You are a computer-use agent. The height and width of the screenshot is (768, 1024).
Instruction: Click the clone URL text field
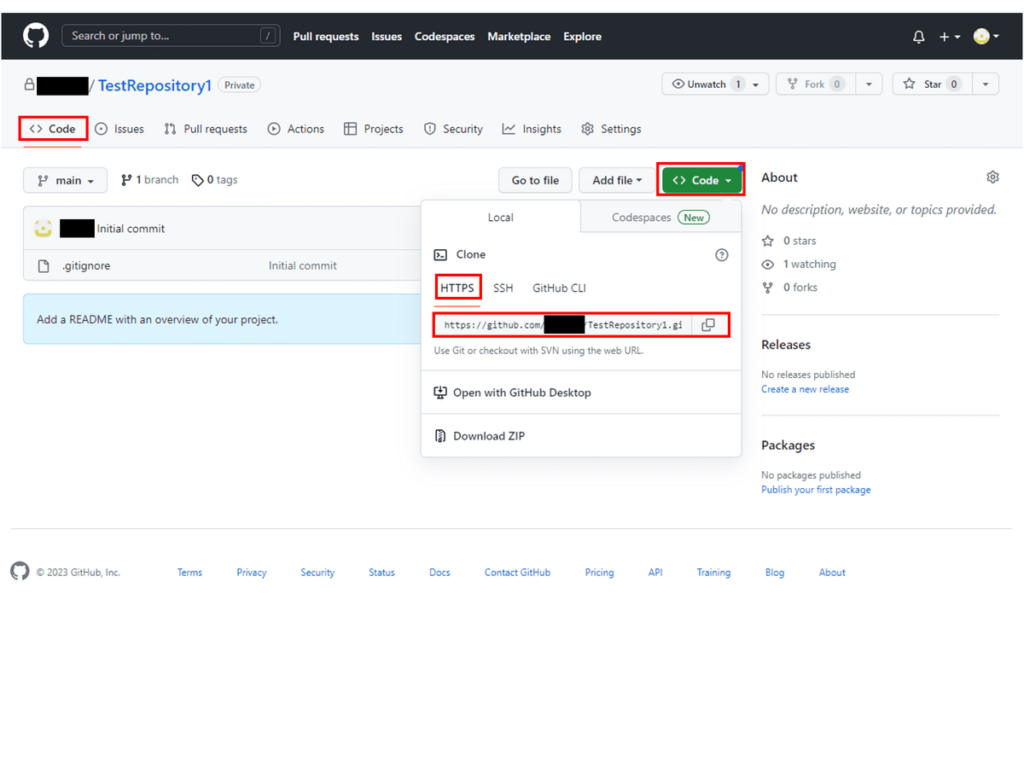click(562, 325)
